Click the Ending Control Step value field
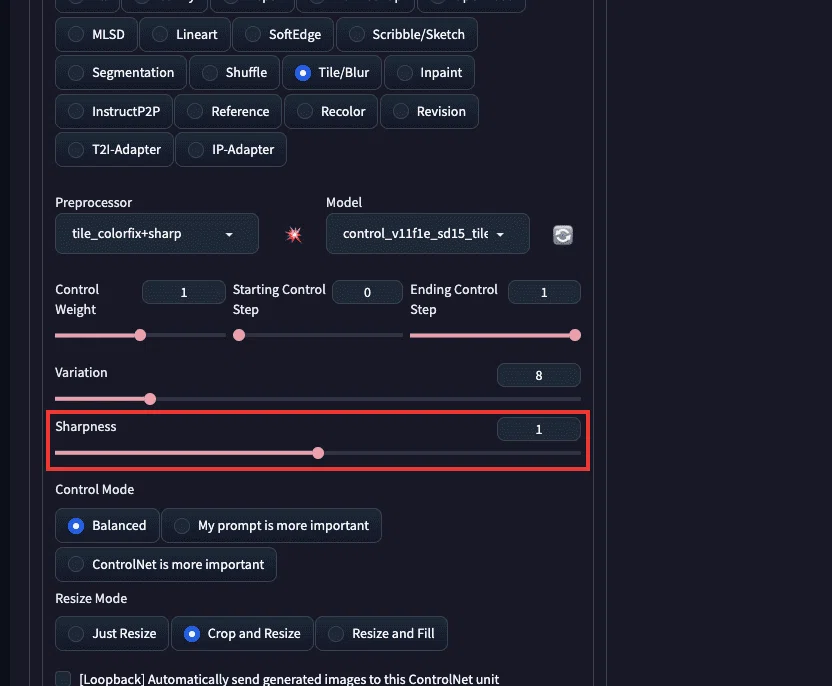The image size is (832, 686). coord(544,292)
